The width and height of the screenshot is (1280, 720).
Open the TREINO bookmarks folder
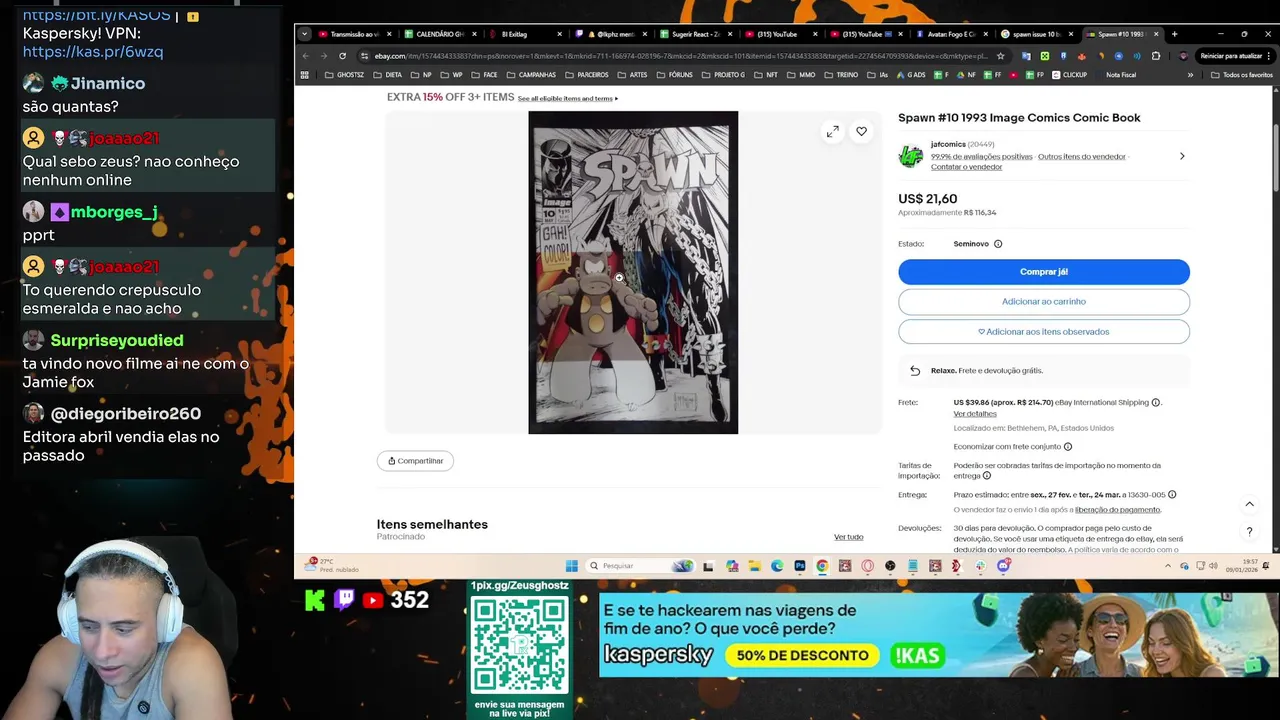pyautogui.click(x=841, y=75)
